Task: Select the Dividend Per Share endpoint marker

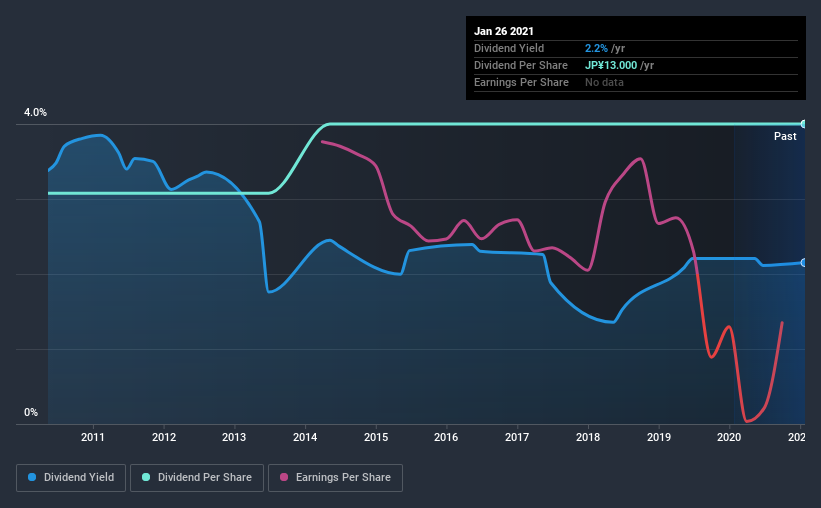Action: pyautogui.click(x=803, y=124)
